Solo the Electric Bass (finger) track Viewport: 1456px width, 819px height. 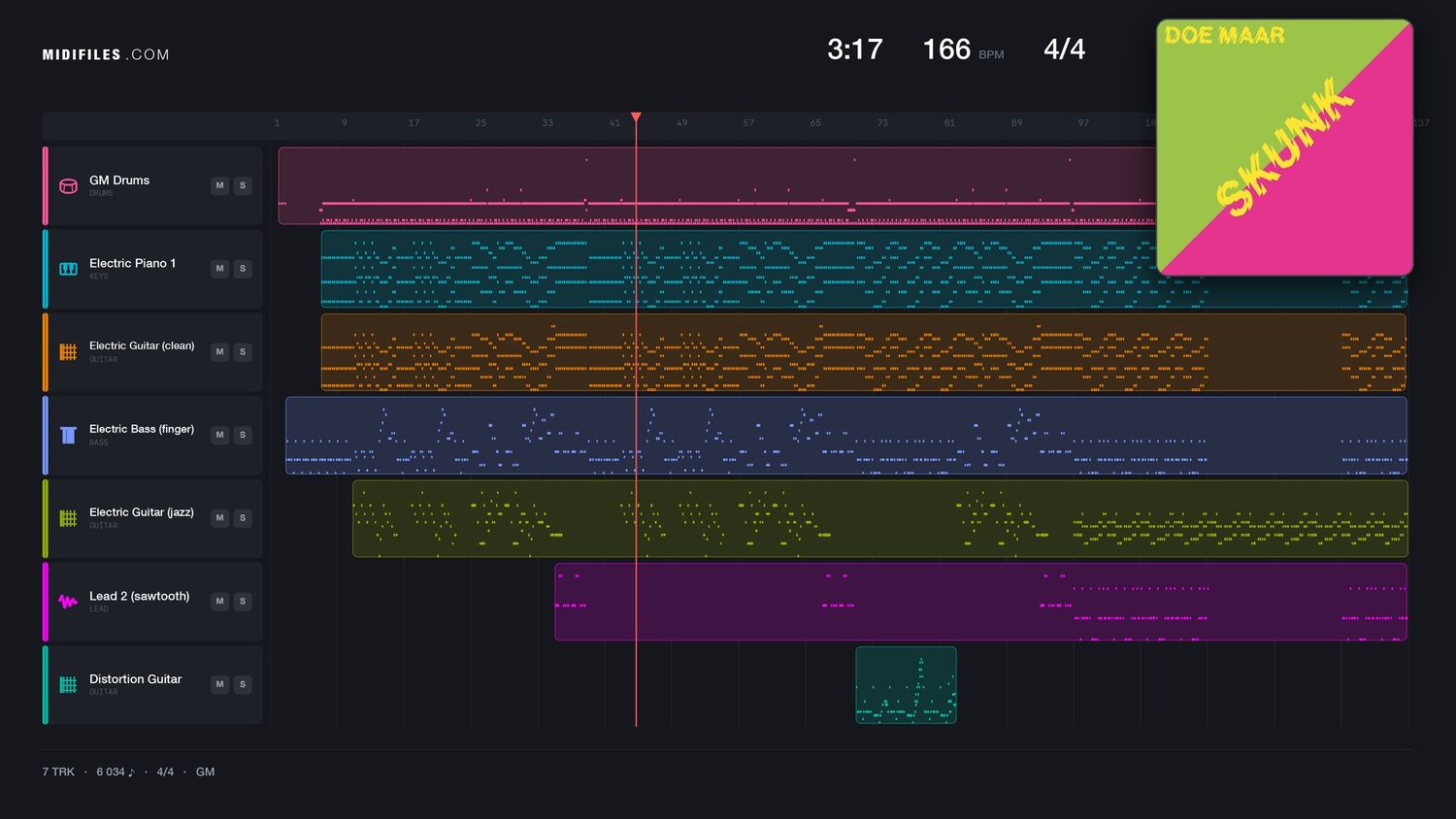point(243,435)
